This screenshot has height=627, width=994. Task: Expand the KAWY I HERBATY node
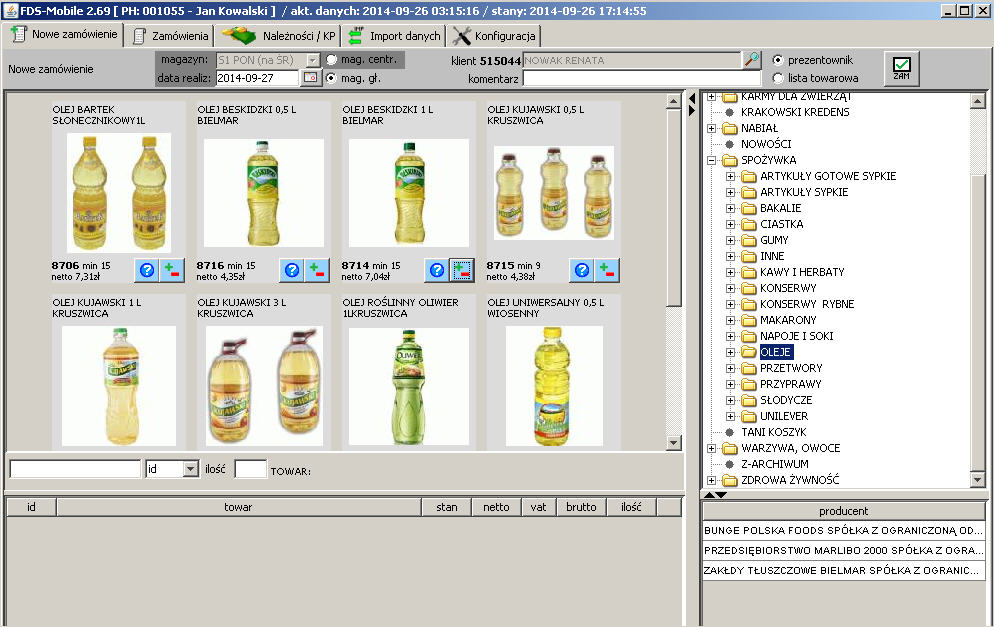point(730,272)
